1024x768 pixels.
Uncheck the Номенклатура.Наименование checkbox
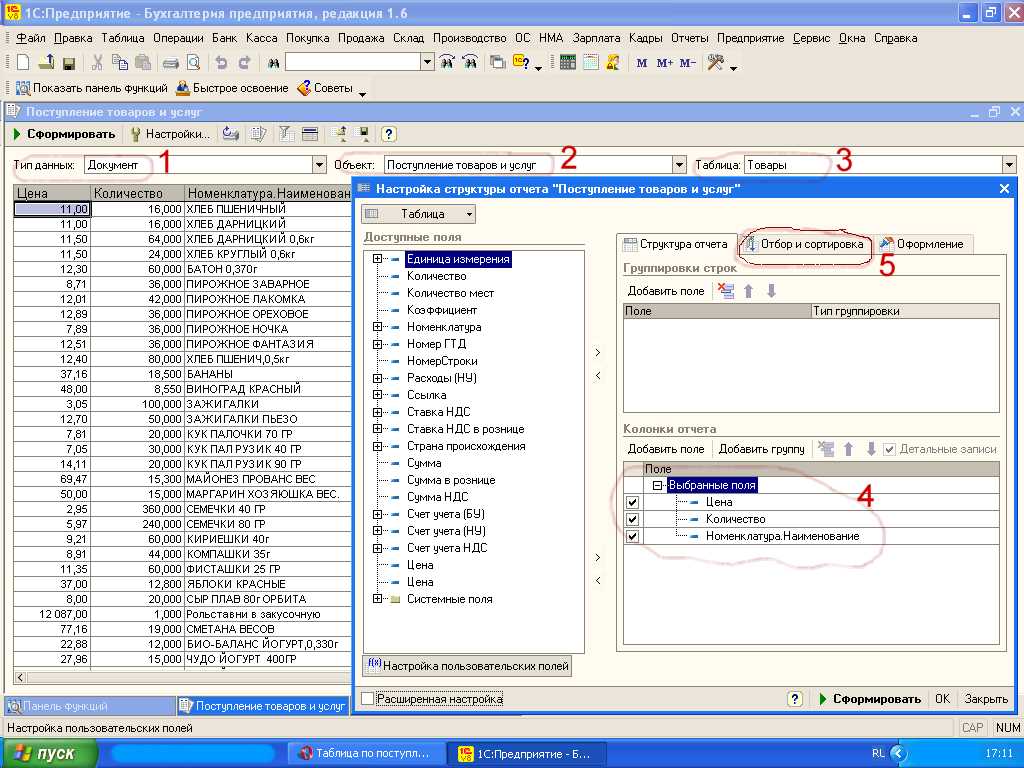point(632,536)
